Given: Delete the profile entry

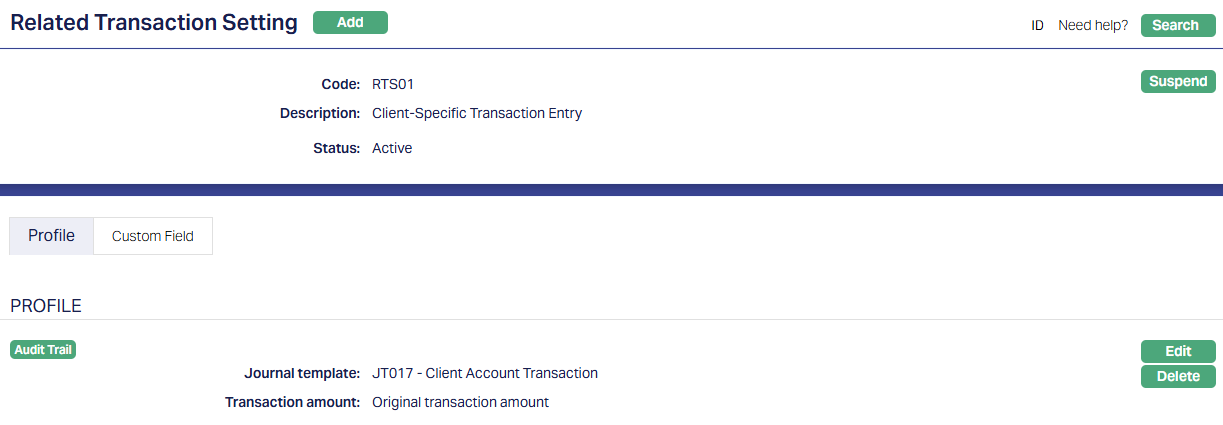Looking at the screenshot, I should pyautogui.click(x=1178, y=376).
